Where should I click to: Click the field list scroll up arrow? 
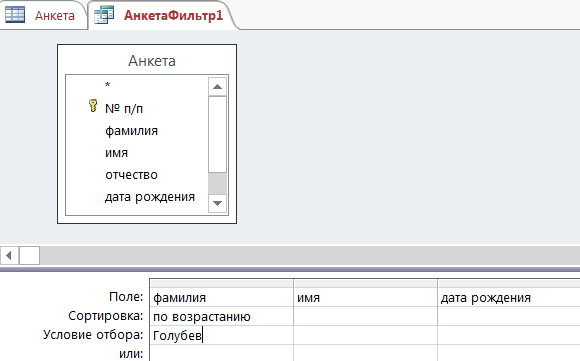coord(218,87)
